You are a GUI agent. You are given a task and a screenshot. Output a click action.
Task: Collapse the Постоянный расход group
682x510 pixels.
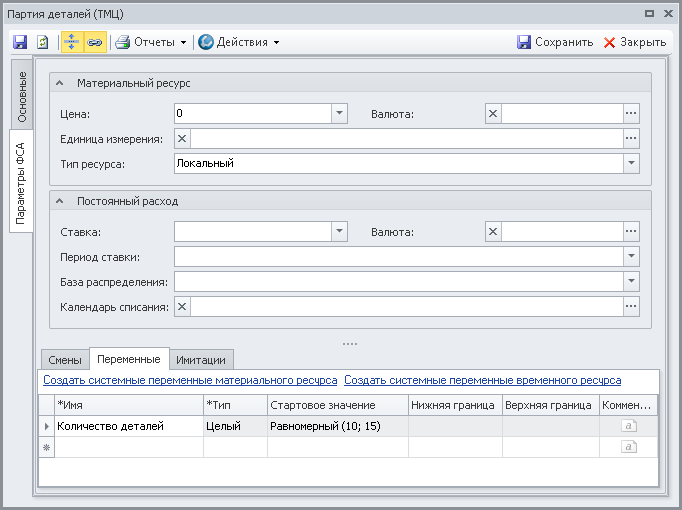[x=60, y=201]
